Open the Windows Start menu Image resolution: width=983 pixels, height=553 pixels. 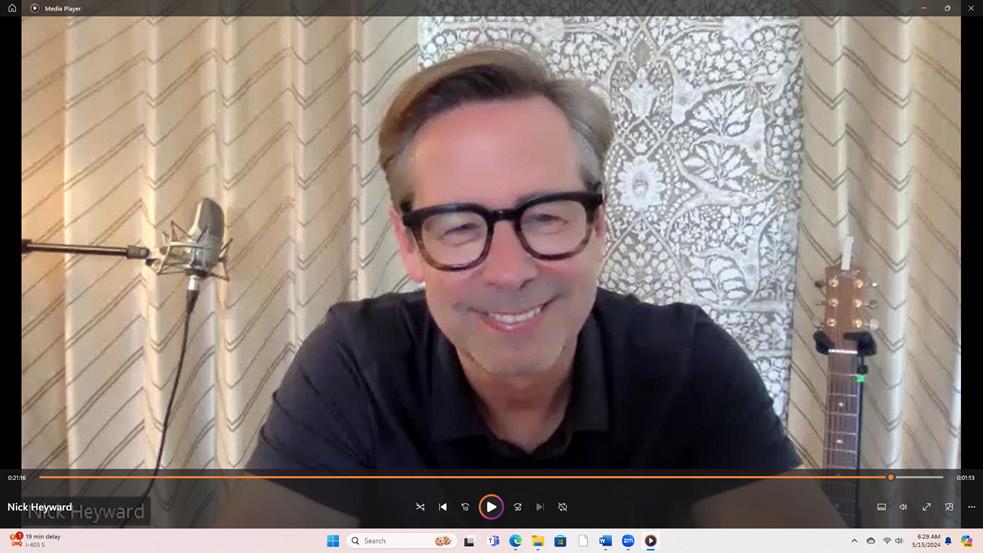tap(333, 540)
